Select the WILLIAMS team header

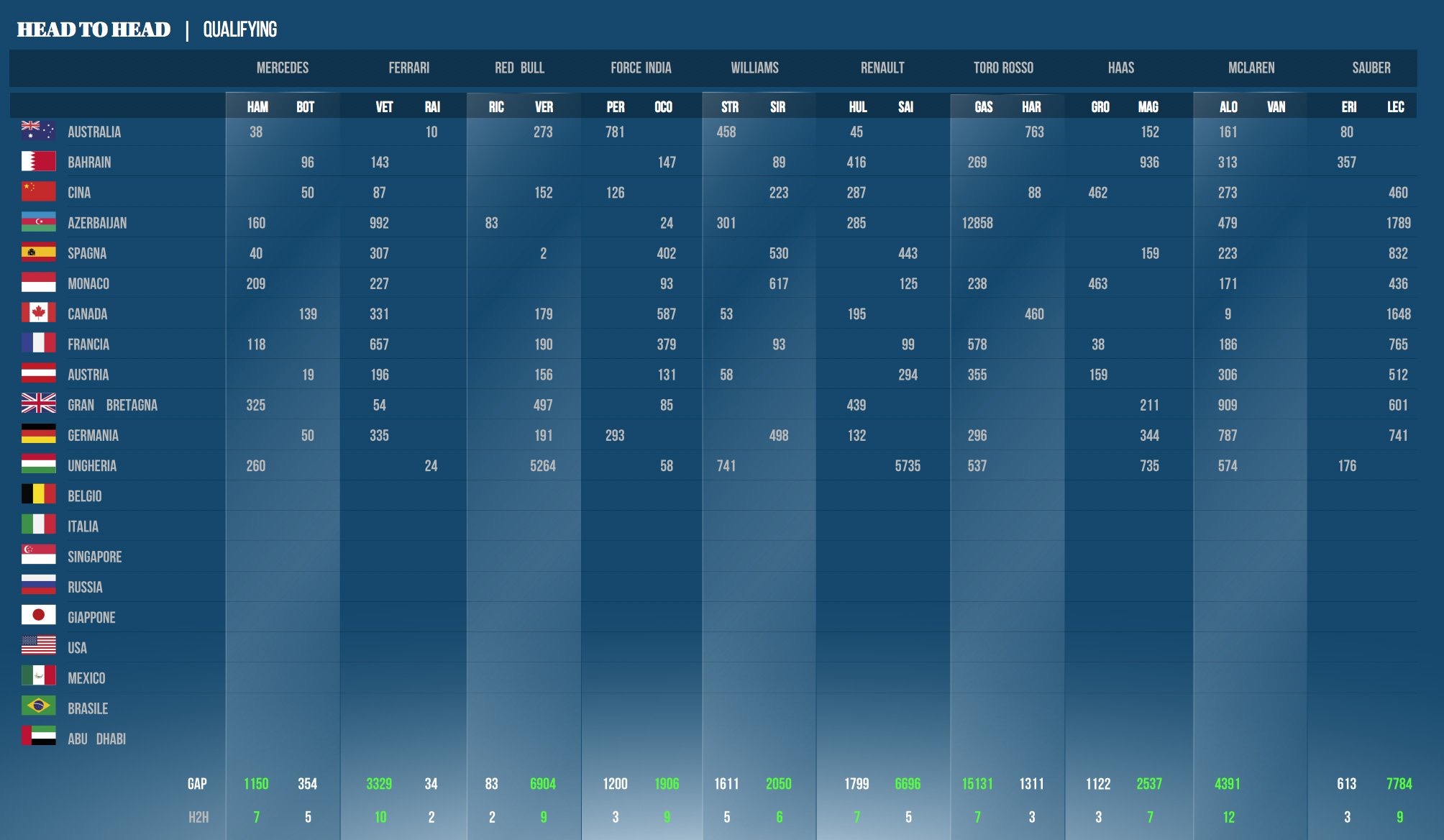(755, 68)
